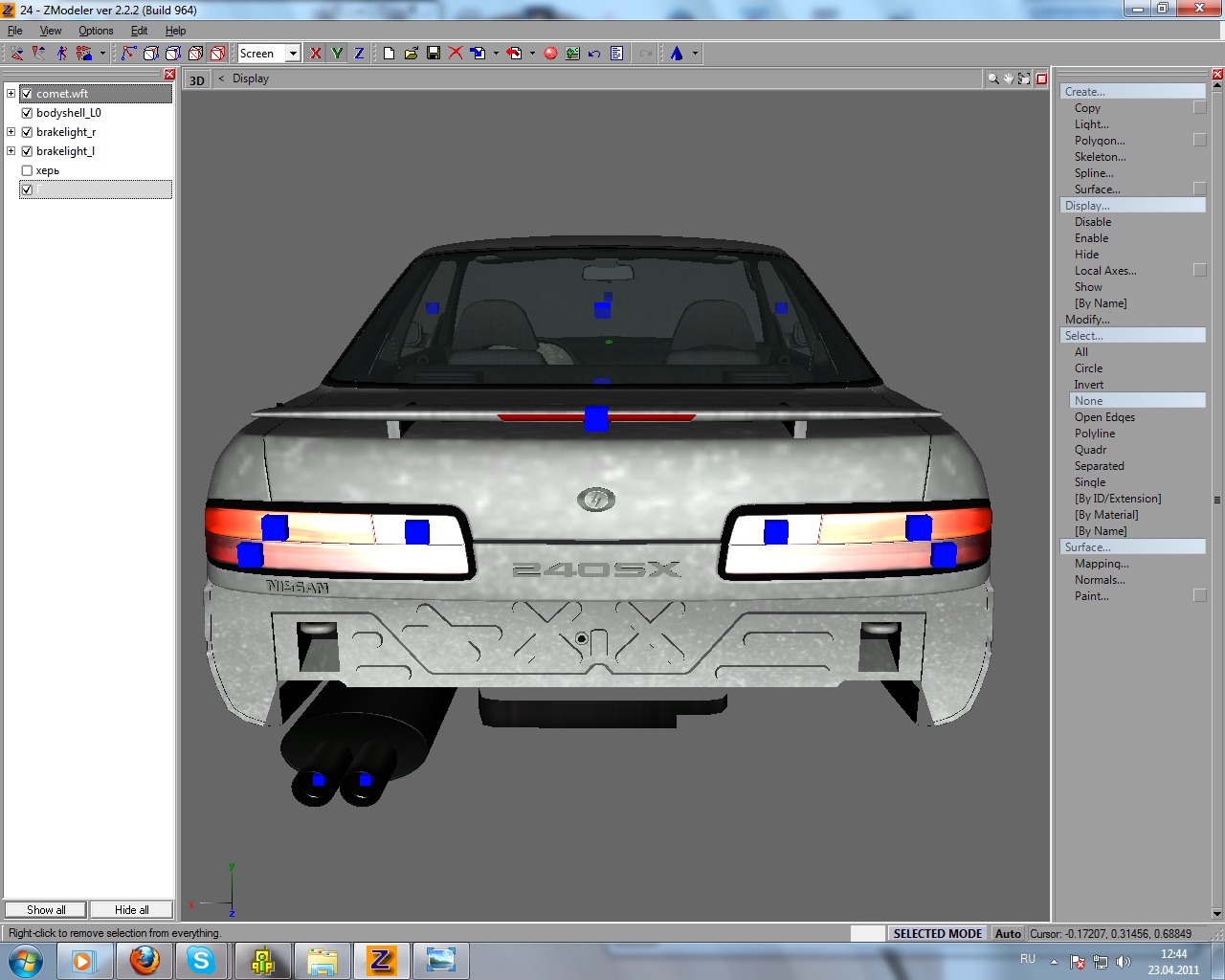Click the first manipulator icon in the toolbar
The width and height of the screenshot is (1225, 980).
pyautogui.click(x=17, y=54)
